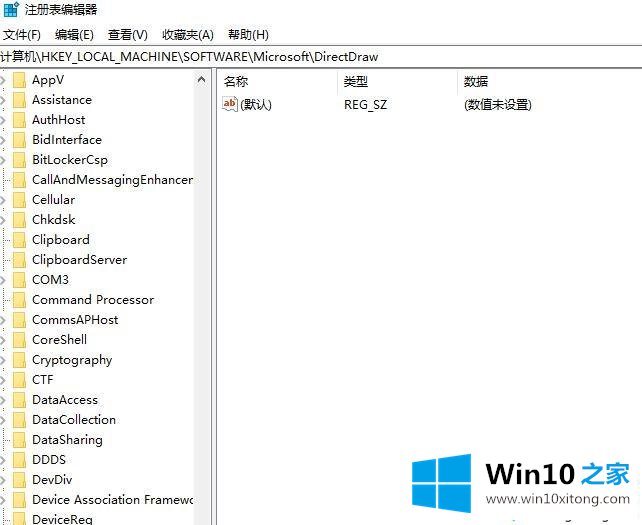Expand the AuthHost tree node
The height and width of the screenshot is (525, 642).
[2, 120]
